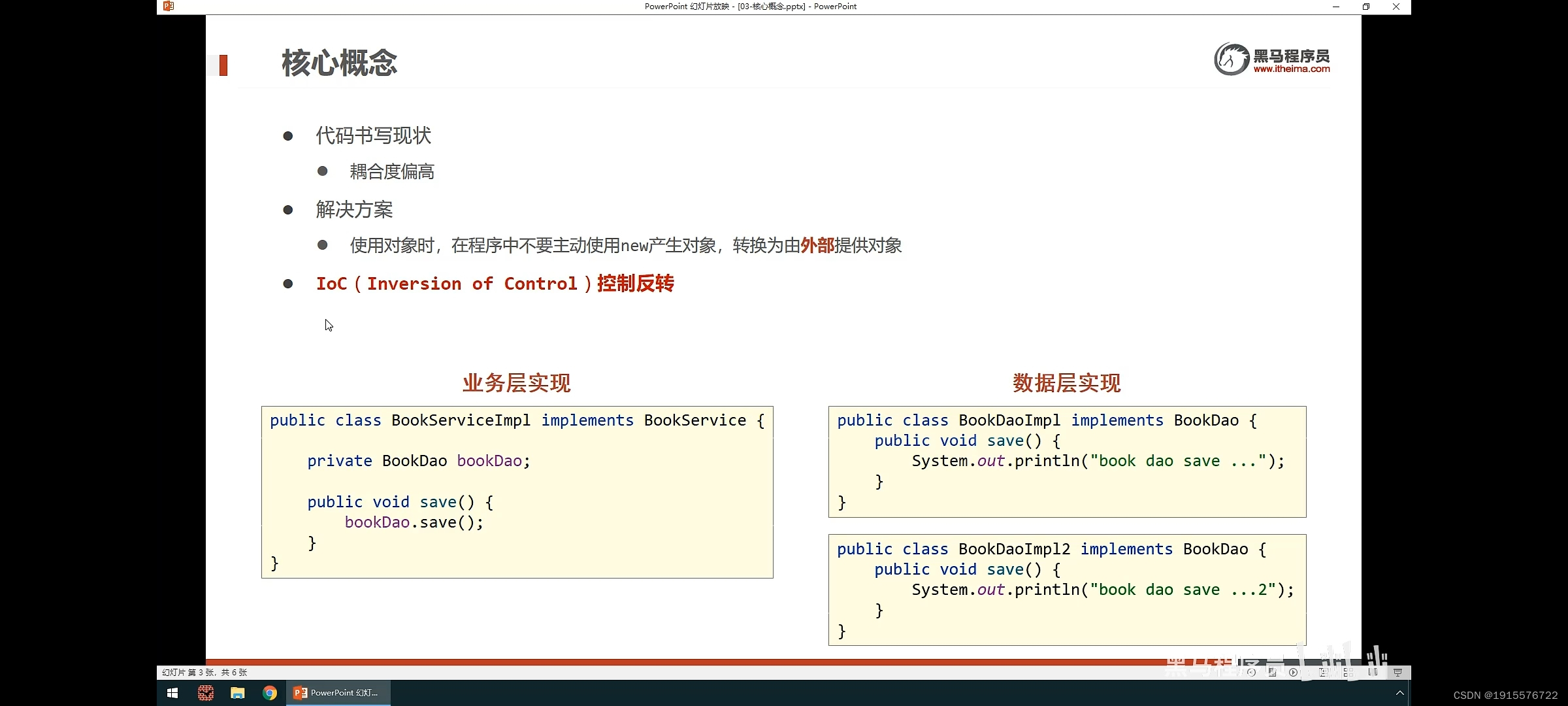The image size is (1568, 706).
Task: Open slide show options menu icon
Action: coord(1272,672)
